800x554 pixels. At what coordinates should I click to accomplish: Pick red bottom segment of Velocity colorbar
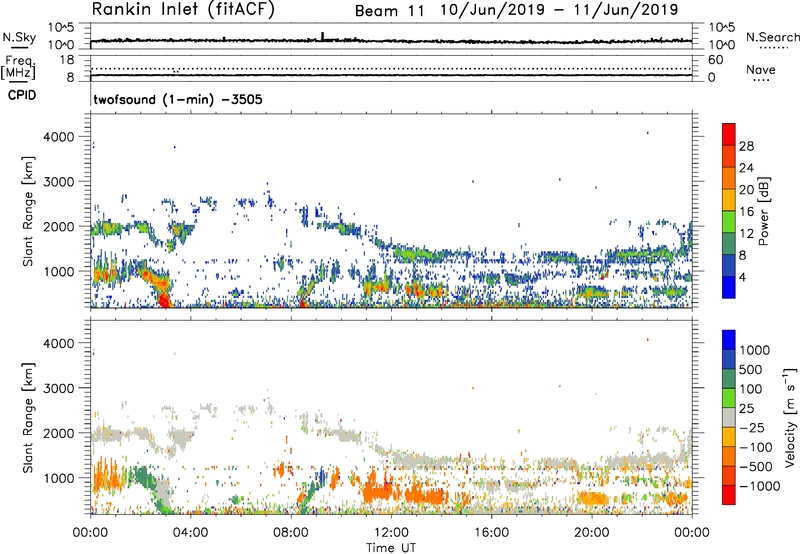coord(729,495)
